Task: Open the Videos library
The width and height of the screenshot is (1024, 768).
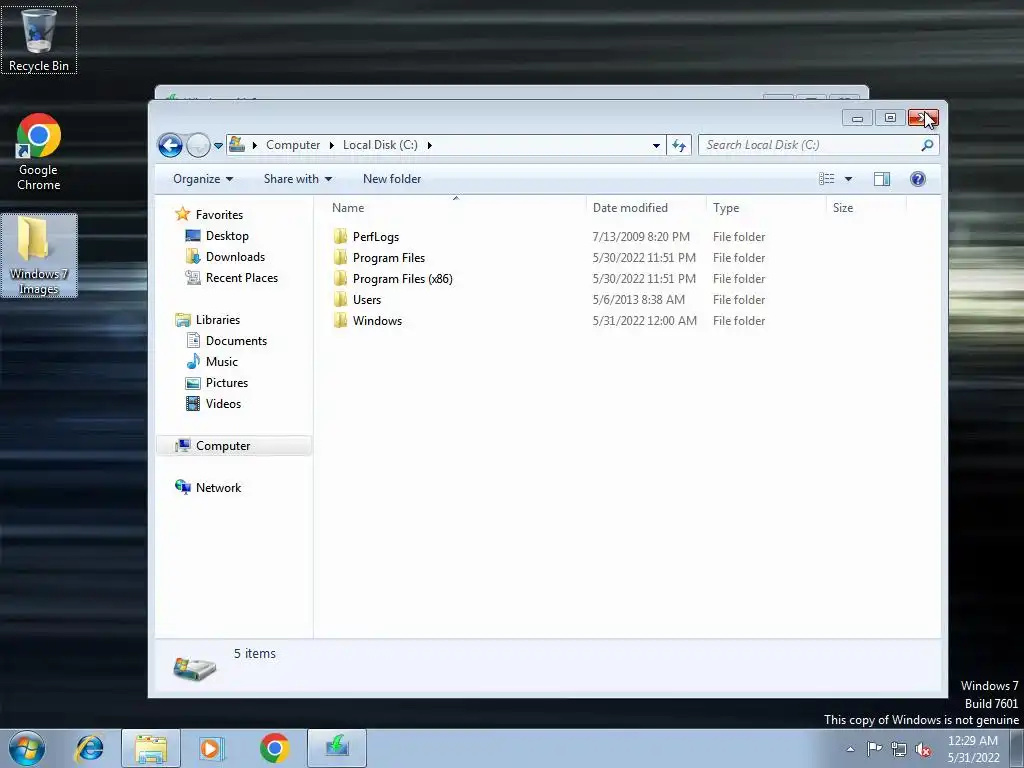Action: pyautogui.click(x=223, y=404)
